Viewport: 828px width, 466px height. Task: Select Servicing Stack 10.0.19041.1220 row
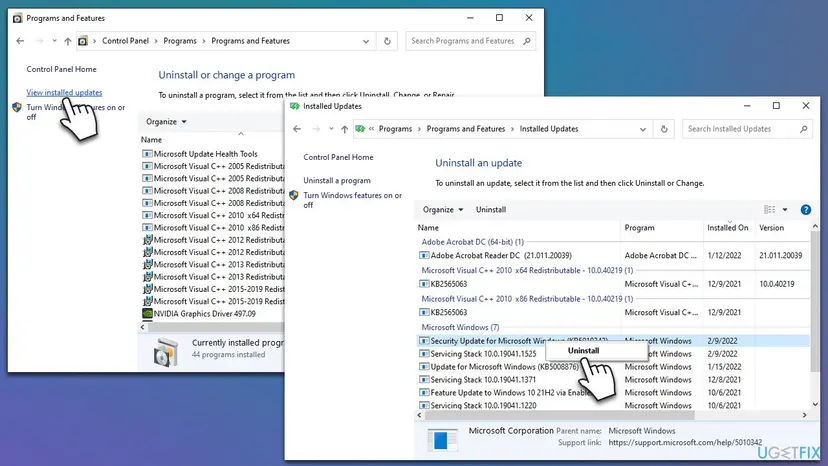click(x=613, y=405)
